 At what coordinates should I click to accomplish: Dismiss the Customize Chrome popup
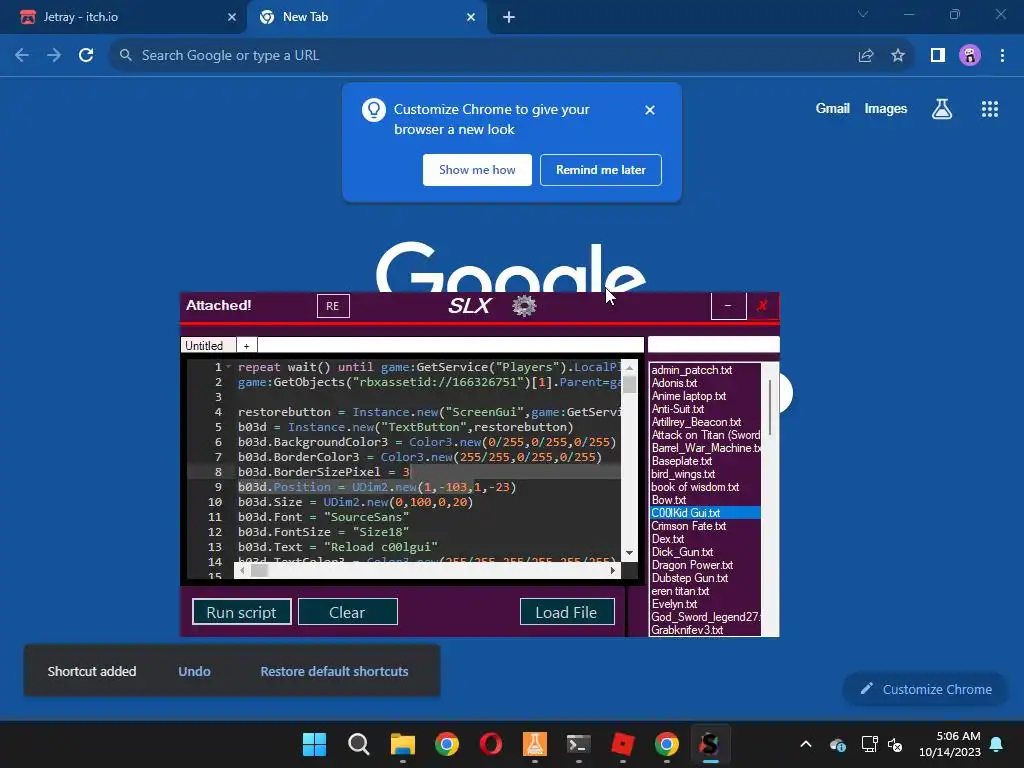pos(649,110)
